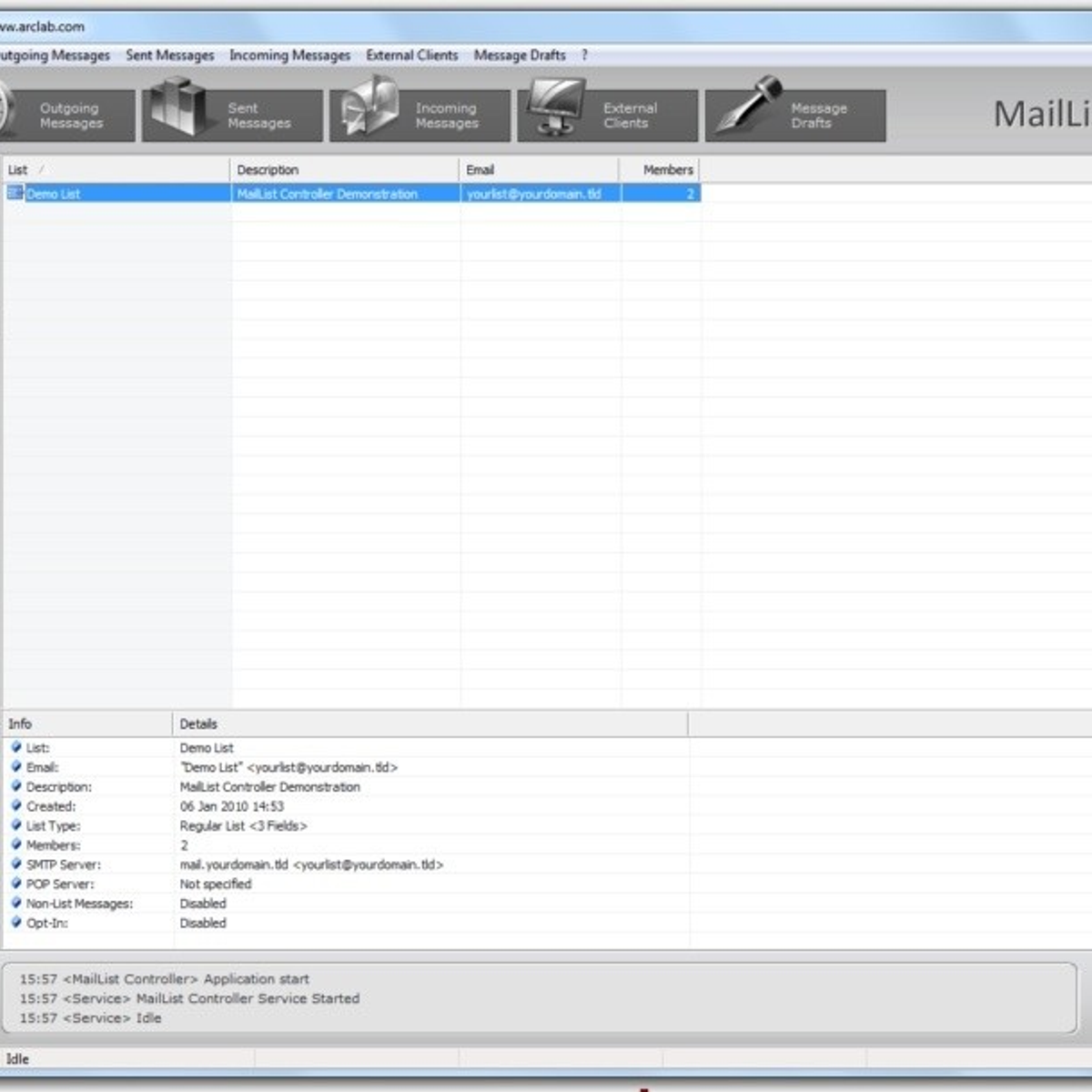This screenshot has width=1092, height=1092.
Task: Open the External Clients menu
Action: coord(412,56)
